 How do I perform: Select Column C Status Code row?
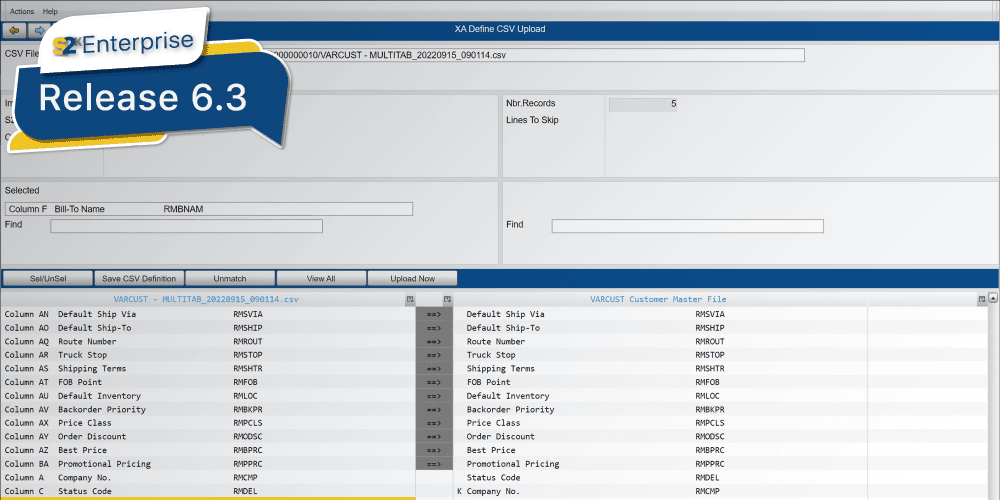208,491
